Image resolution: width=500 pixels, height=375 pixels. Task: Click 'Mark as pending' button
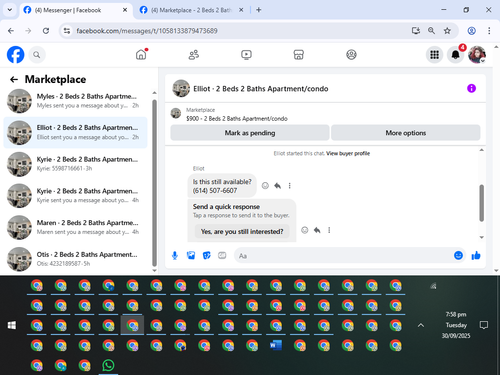click(250, 133)
